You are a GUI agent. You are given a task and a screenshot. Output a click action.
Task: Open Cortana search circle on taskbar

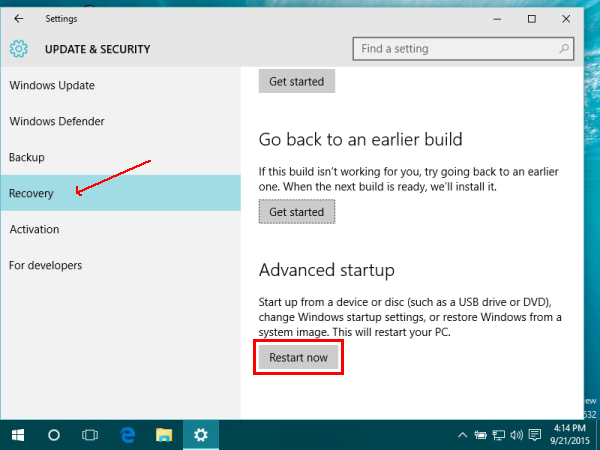(x=54, y=435)
